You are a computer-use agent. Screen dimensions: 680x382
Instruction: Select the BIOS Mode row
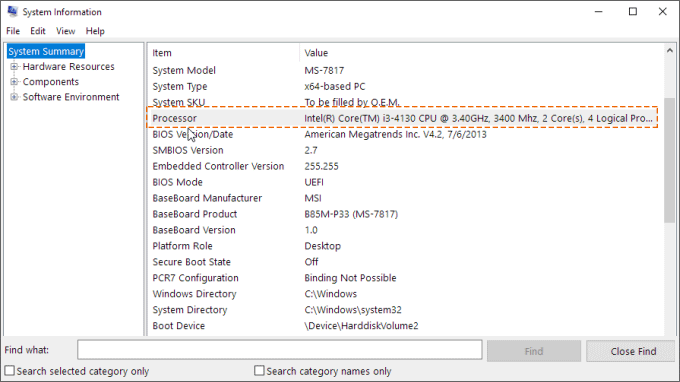click(x=405, y=182)
